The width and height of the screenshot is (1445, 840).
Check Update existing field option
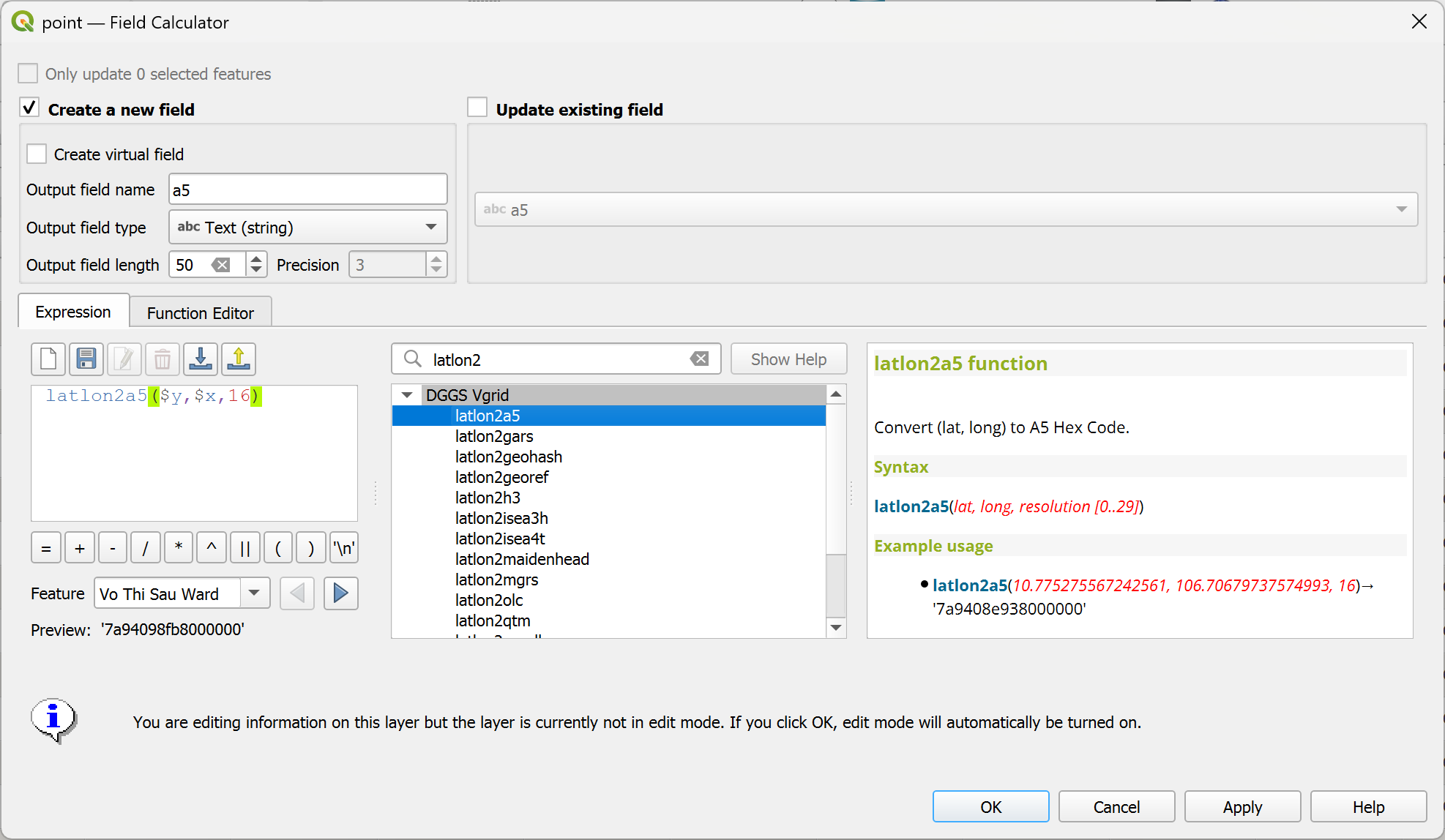point(477,108)
